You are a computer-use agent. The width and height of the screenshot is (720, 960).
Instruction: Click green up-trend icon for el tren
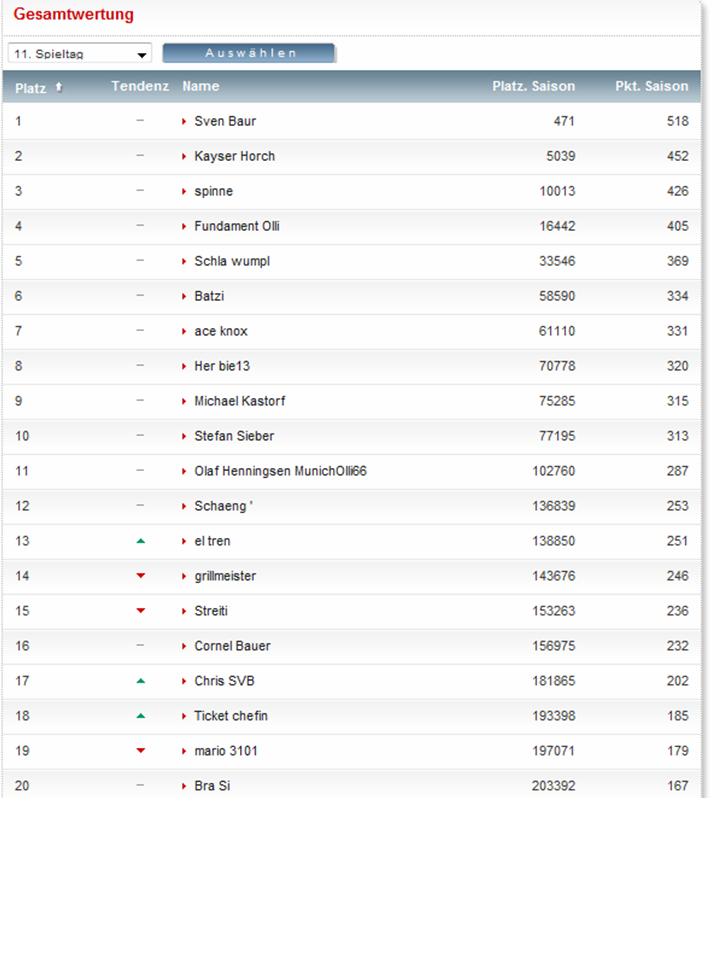(x=141, y=541)
